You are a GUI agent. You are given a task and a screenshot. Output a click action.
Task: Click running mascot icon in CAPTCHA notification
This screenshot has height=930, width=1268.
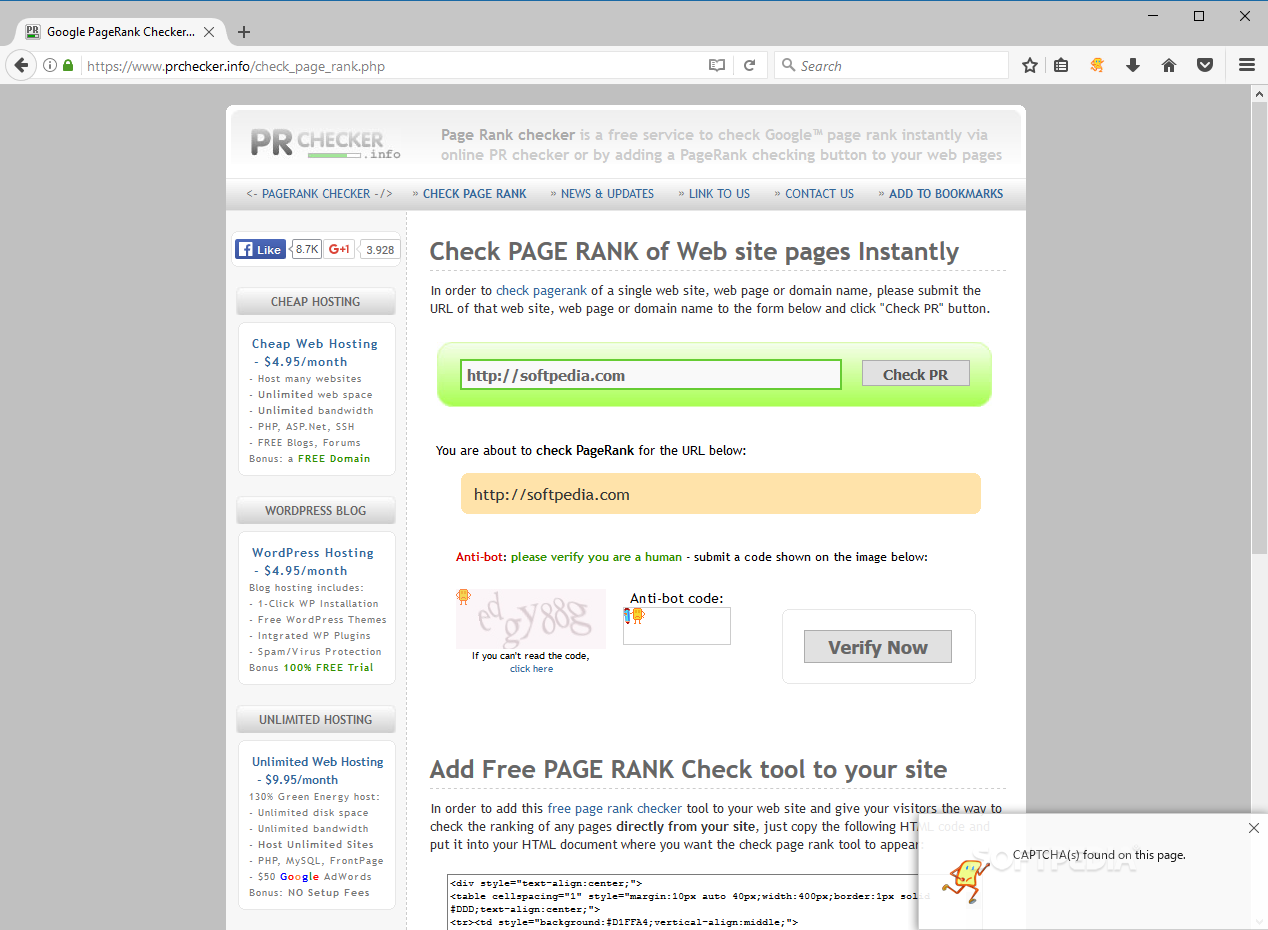tap(965, 881)
